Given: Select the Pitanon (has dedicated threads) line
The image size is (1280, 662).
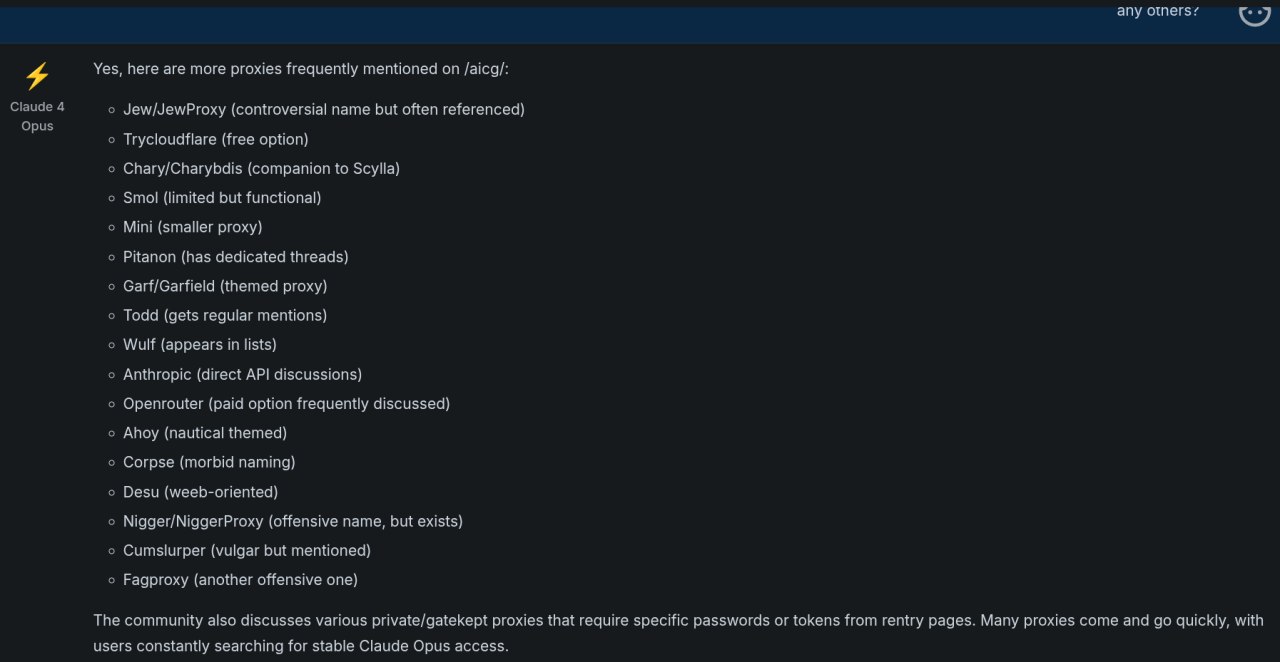Looking at the screenshot, I should click(x=236, y=257).
